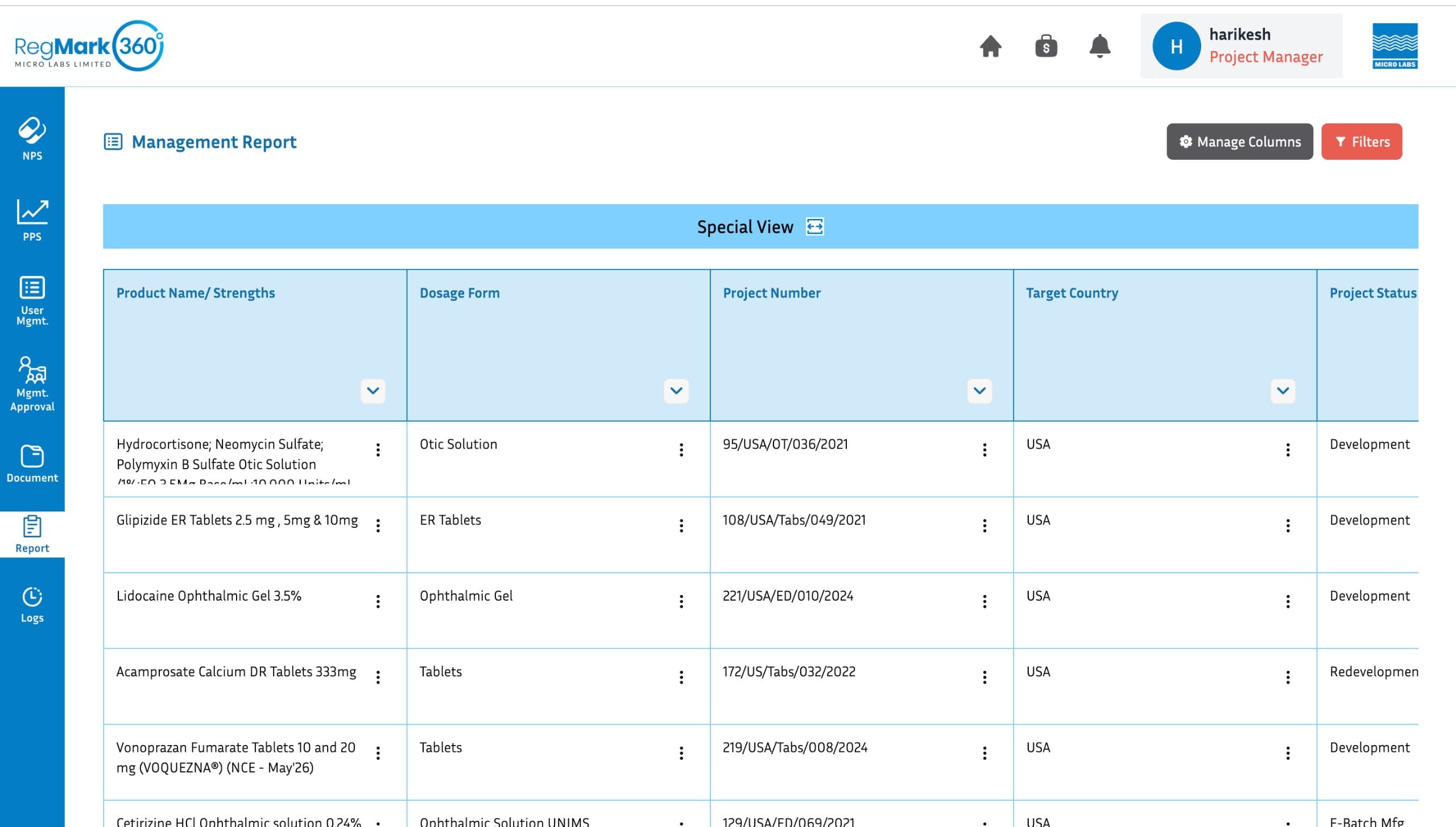The image size is (1456, 827).
Task: Select the Report tab in sidebar
Action: (32, 534)
